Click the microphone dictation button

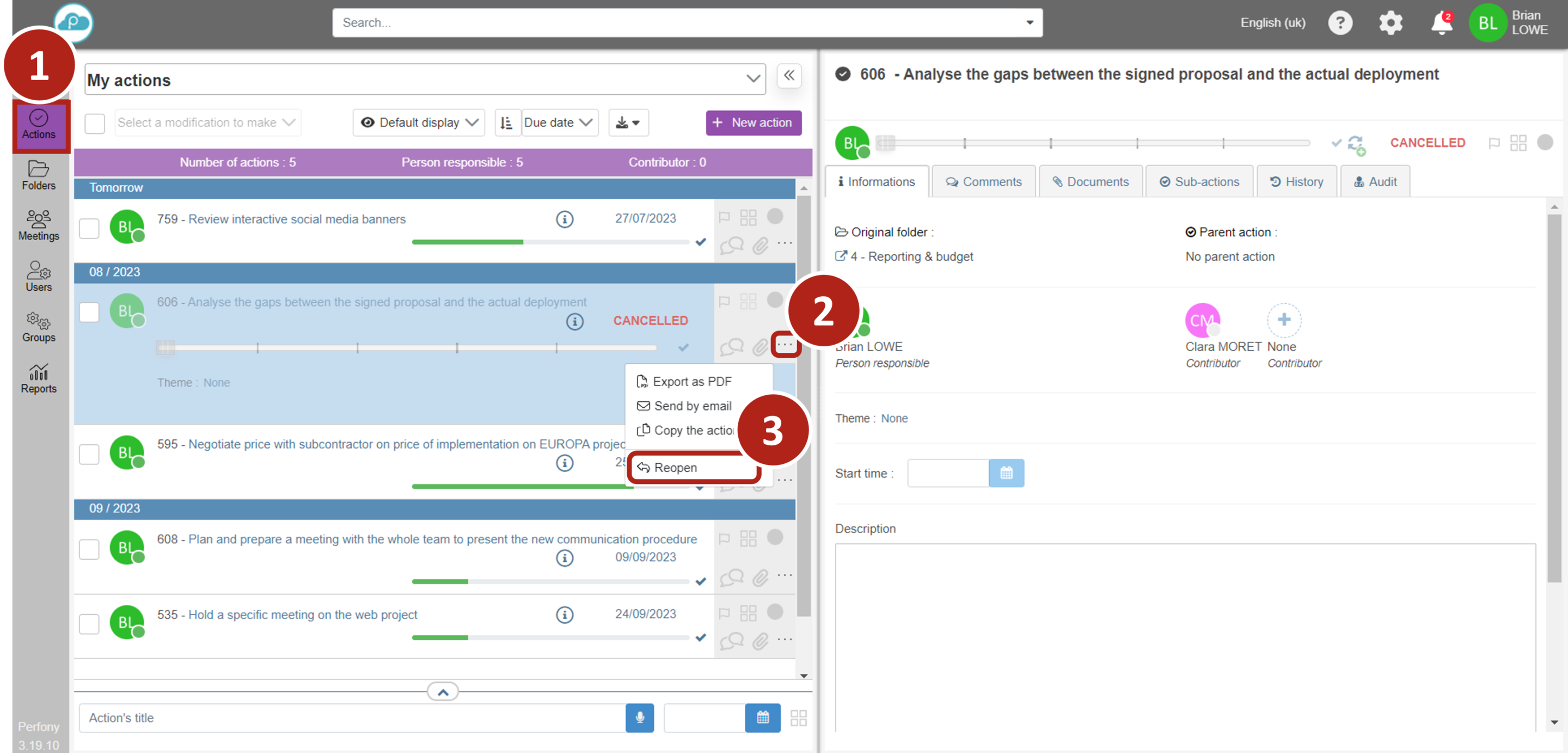(639, 718)
